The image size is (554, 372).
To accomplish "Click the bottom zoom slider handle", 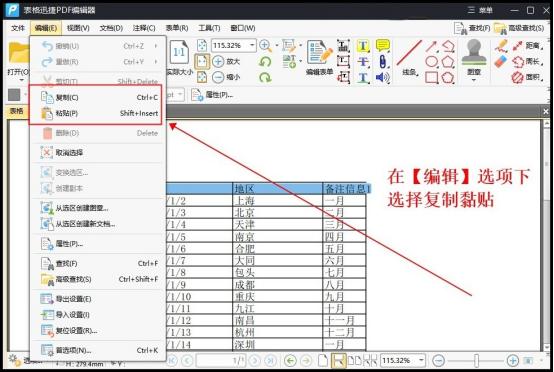I will [476, 360].
